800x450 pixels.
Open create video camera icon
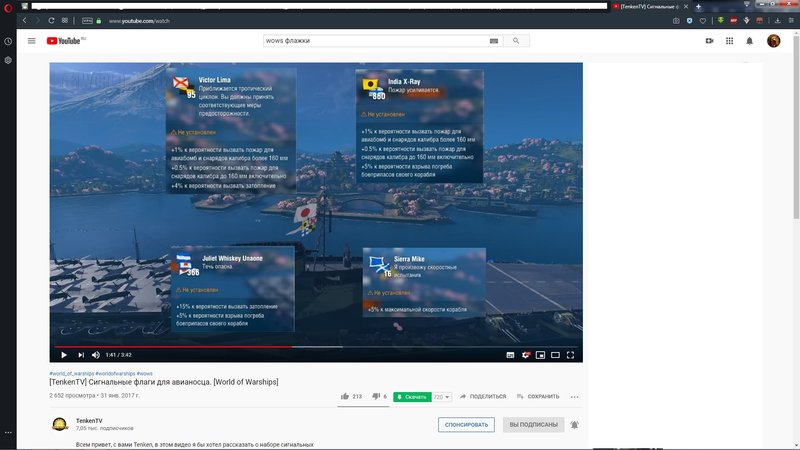pyautogui.click(x=709, y=41)
